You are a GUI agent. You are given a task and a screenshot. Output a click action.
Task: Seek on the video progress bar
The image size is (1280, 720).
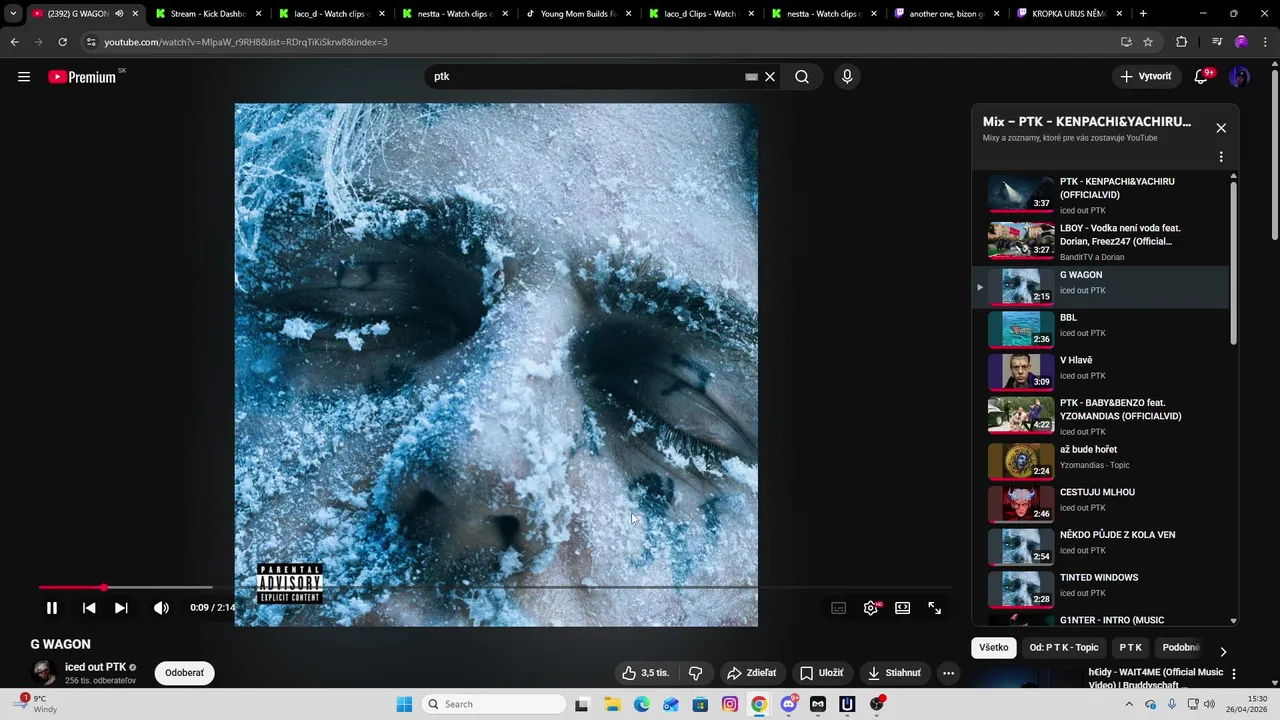[496, 587]
